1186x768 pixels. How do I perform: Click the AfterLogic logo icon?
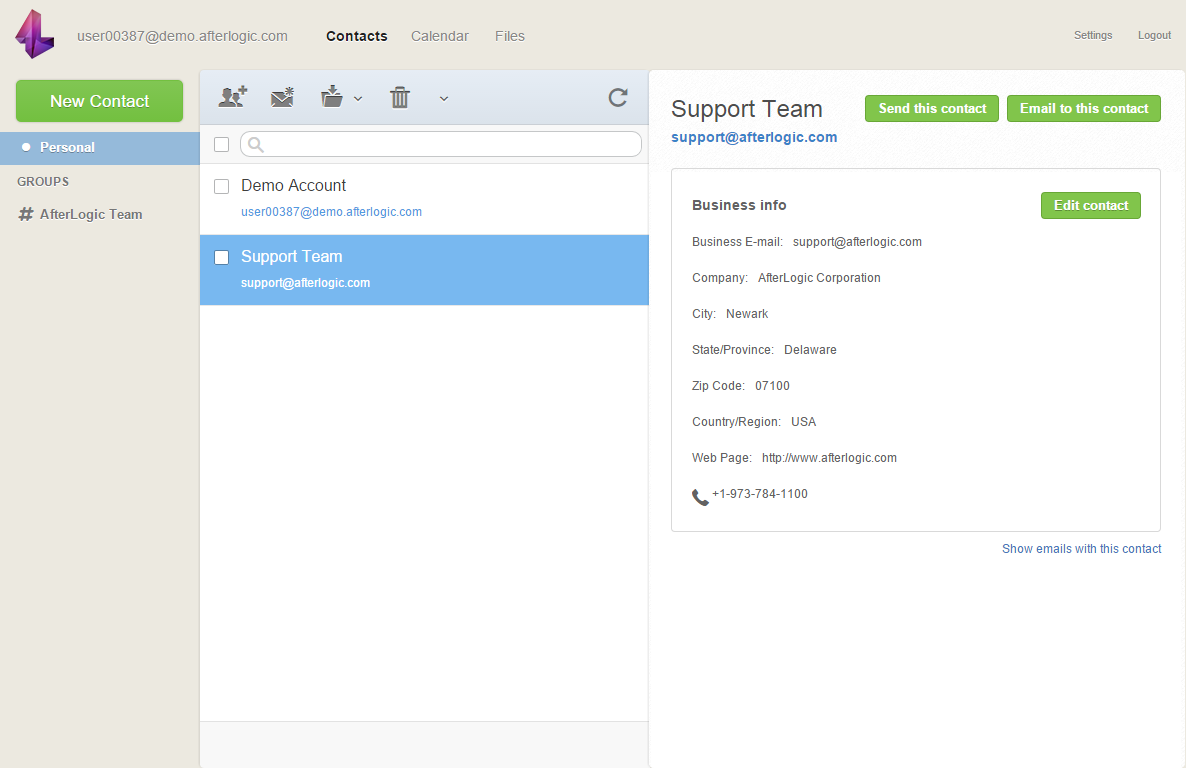35,35
